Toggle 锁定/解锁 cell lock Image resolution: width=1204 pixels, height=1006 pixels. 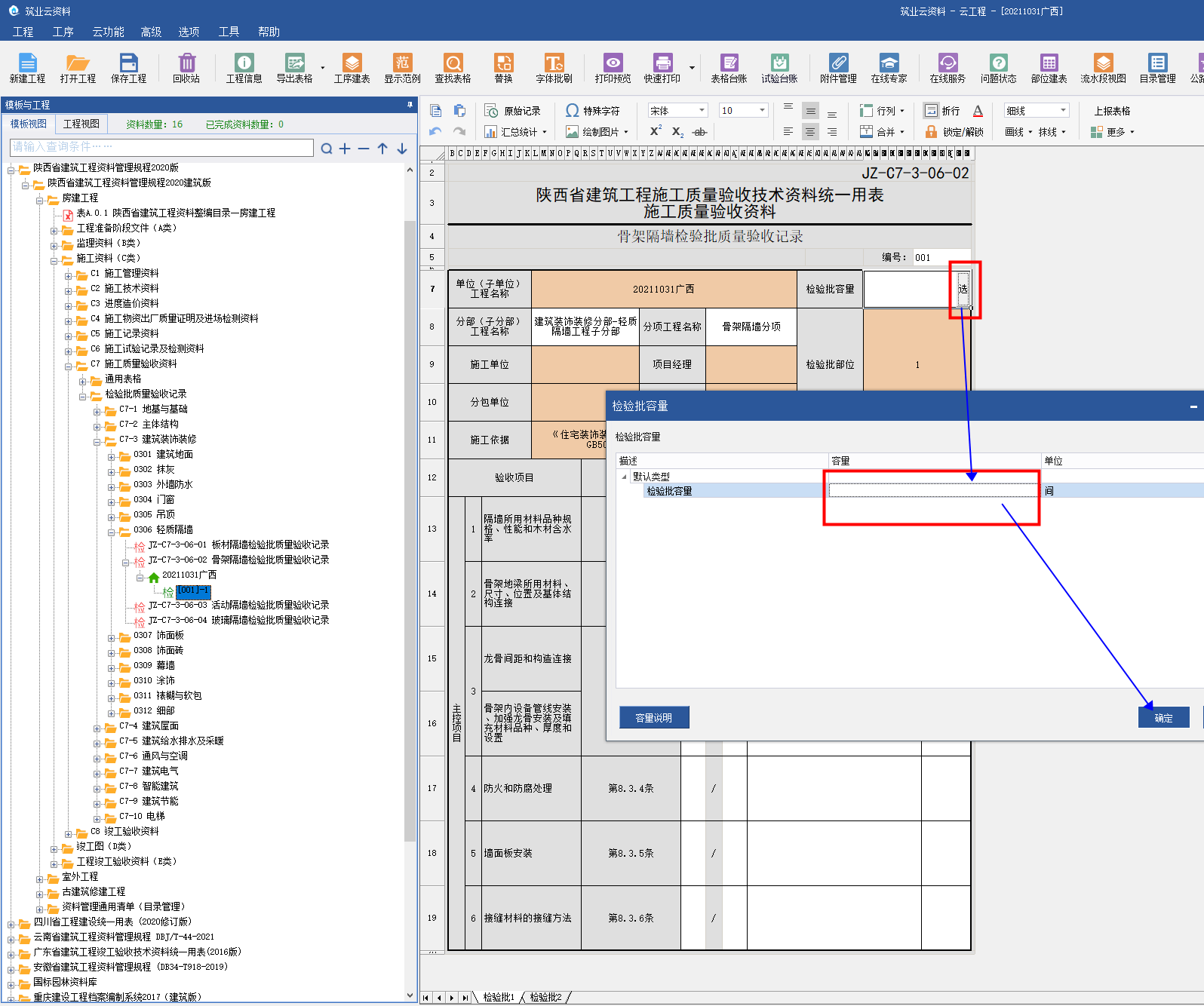click(x=954, y=132)
